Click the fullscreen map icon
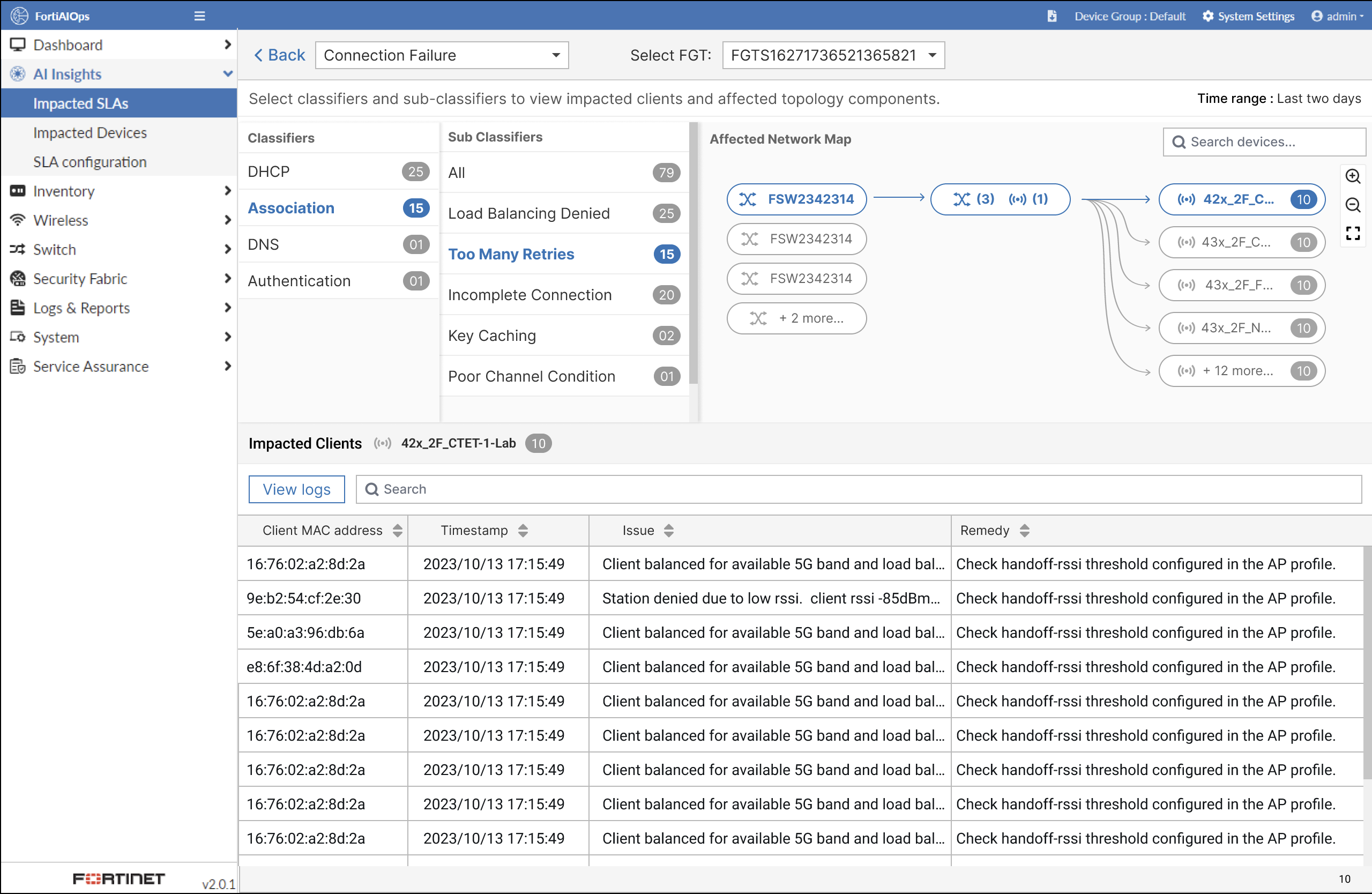Screen dimensions: 1372x894 [x=1352, y=234]
